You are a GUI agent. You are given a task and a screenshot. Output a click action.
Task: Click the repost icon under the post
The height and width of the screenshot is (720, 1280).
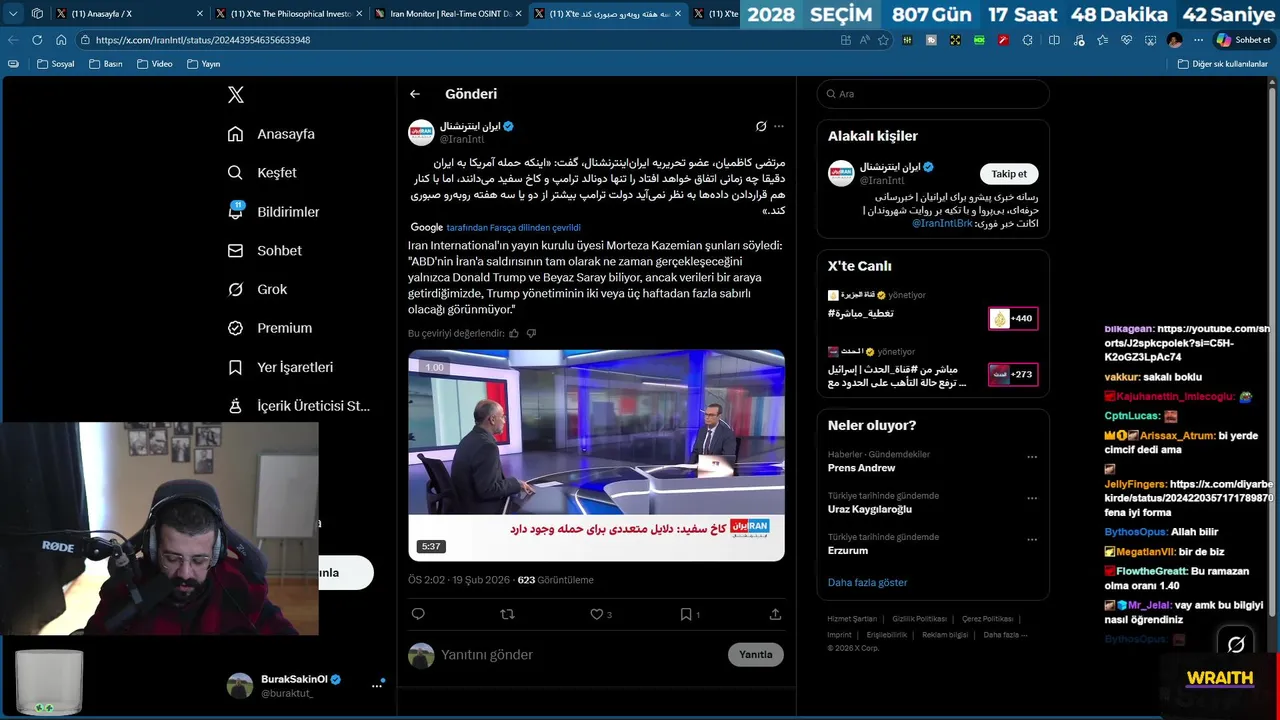click(507, 614)
